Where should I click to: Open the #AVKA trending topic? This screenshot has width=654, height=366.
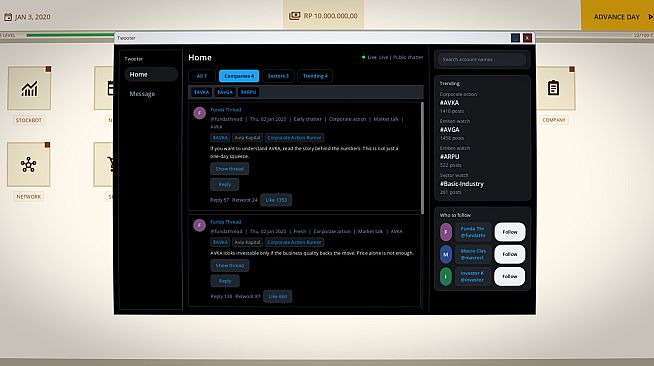pyautogui.click(x=449, y=103)
